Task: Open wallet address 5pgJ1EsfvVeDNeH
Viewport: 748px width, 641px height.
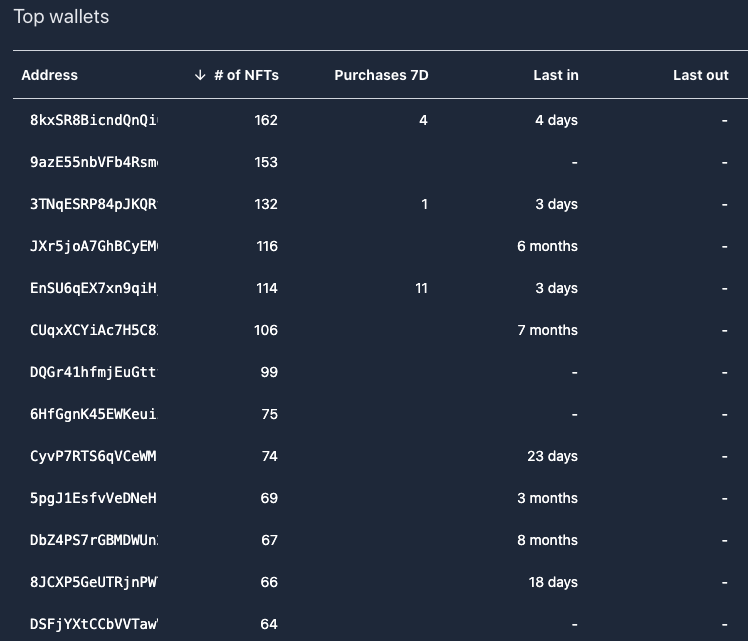Action: (x=94, y=498)
